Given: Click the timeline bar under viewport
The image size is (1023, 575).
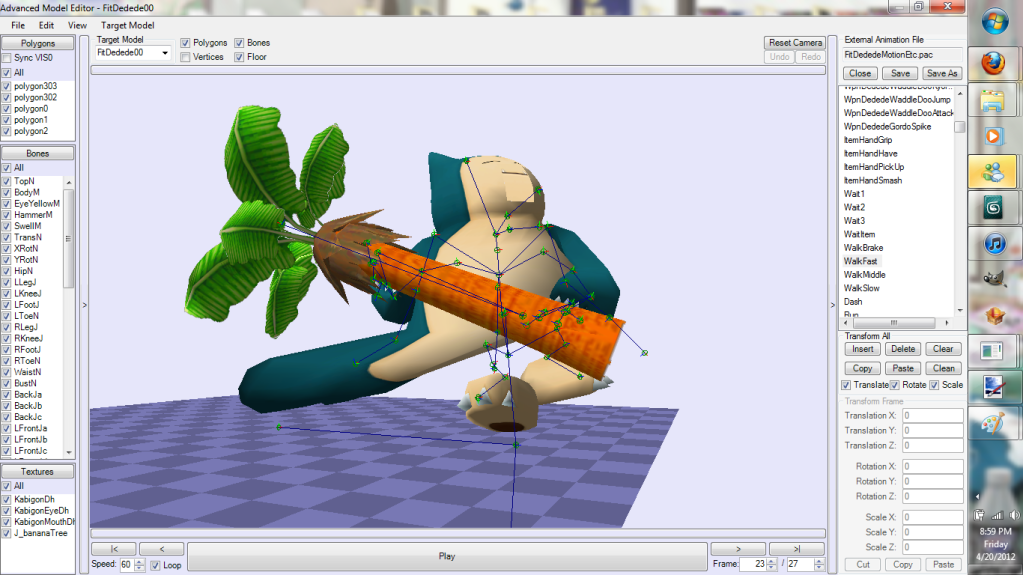Looking at the screenshot, I should tap(458, 533).
